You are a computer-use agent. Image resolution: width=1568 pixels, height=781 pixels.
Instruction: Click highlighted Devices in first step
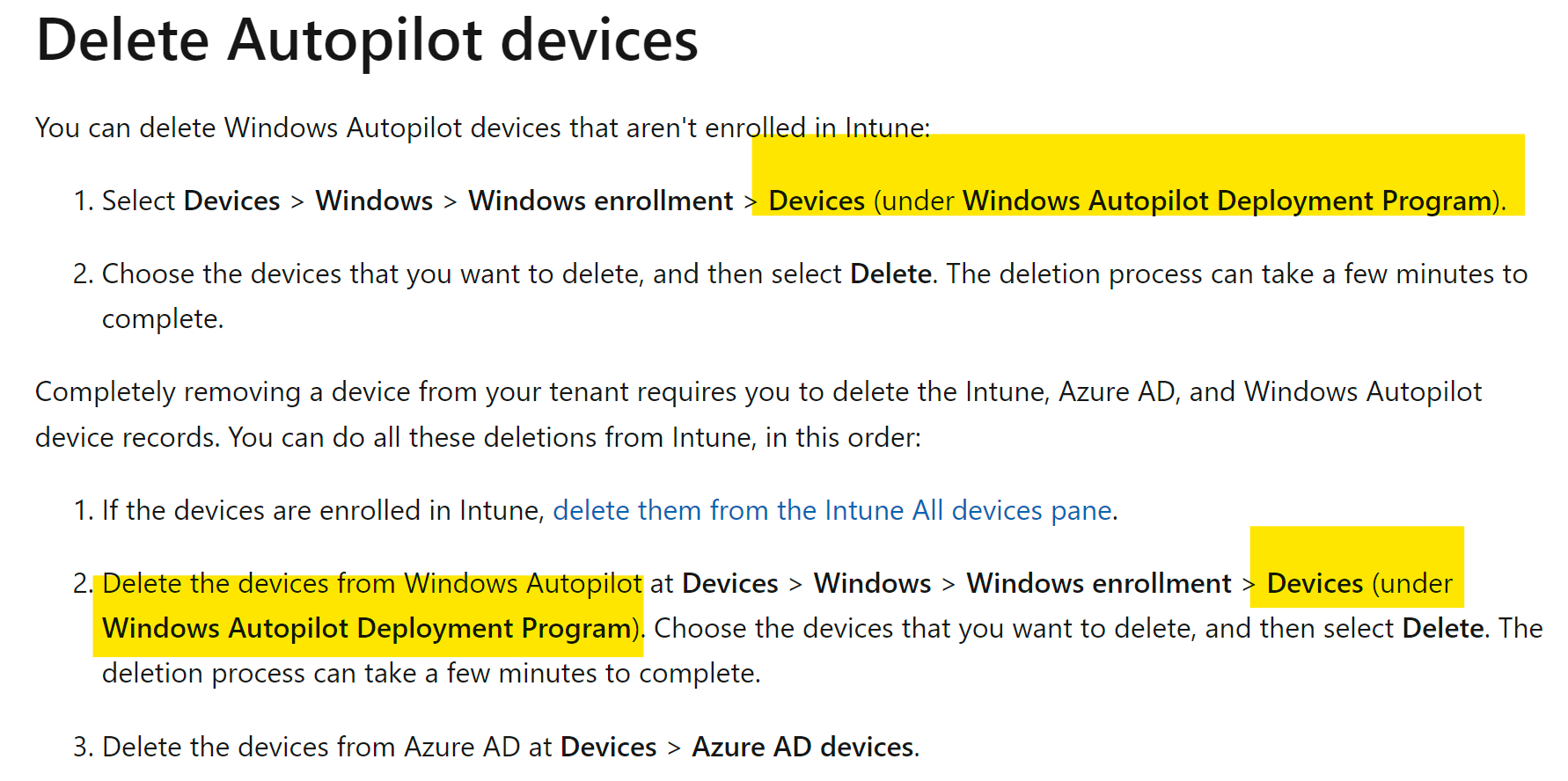coord(817,201)
